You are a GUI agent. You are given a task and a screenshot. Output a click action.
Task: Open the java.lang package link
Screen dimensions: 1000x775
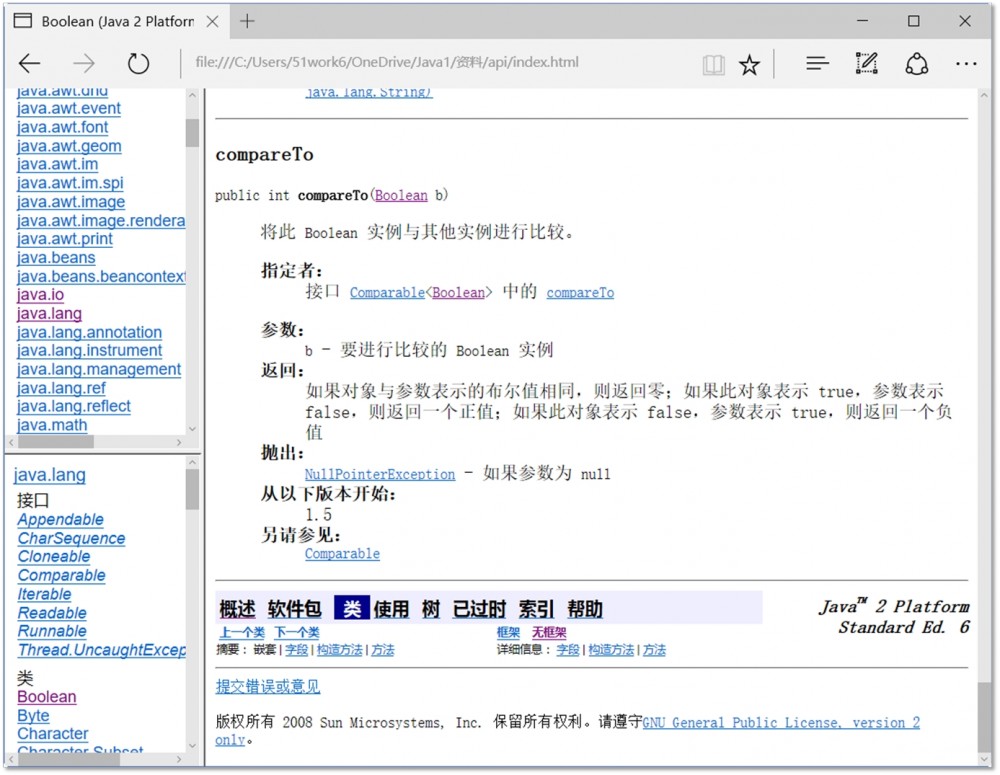coord(48,313)
